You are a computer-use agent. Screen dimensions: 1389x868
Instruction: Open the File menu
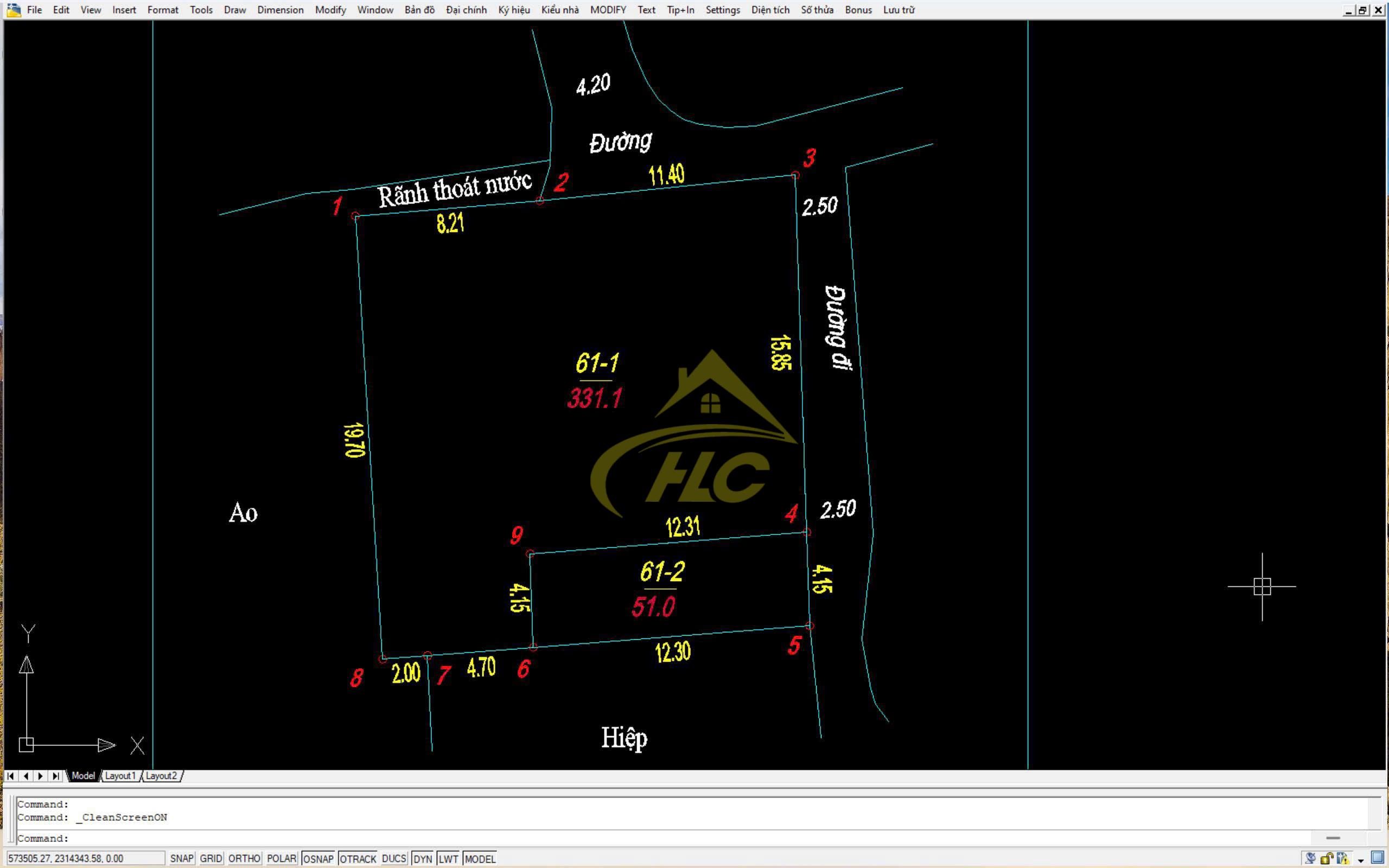point(34,10)
